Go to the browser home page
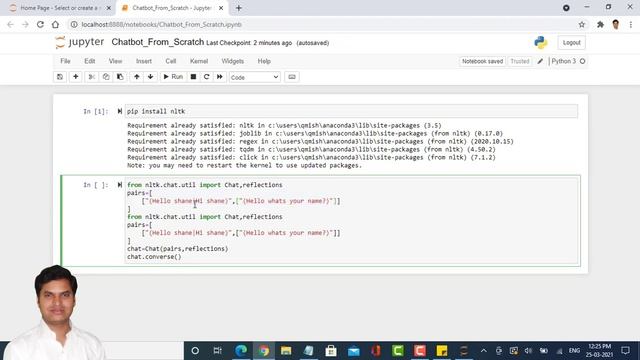 (56, 24)
